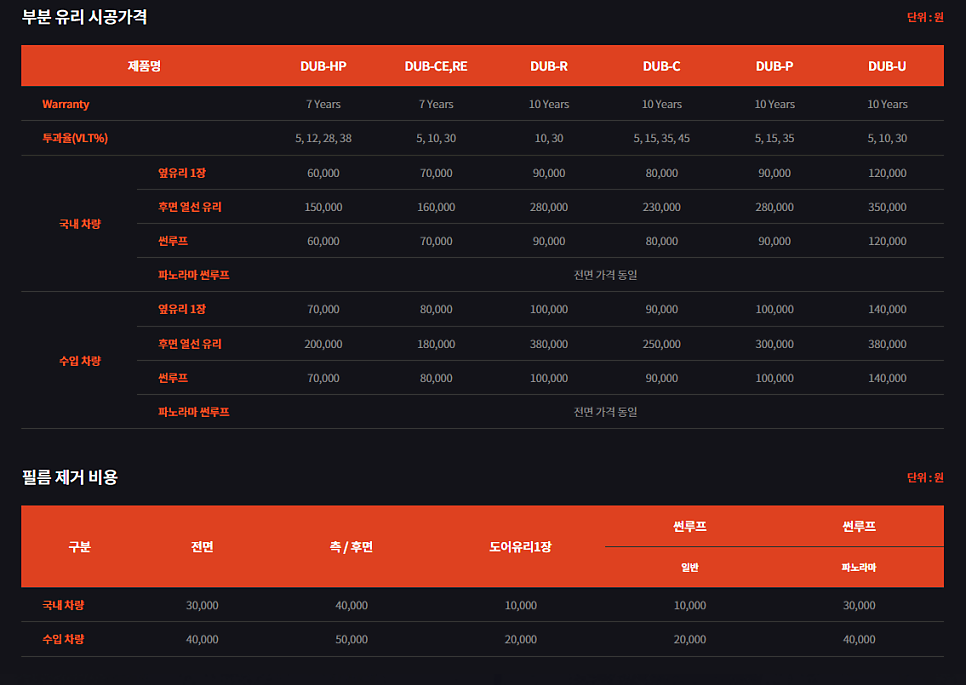Click VLT value '5, 15, 35' under DUB-P

click(774, 138)
